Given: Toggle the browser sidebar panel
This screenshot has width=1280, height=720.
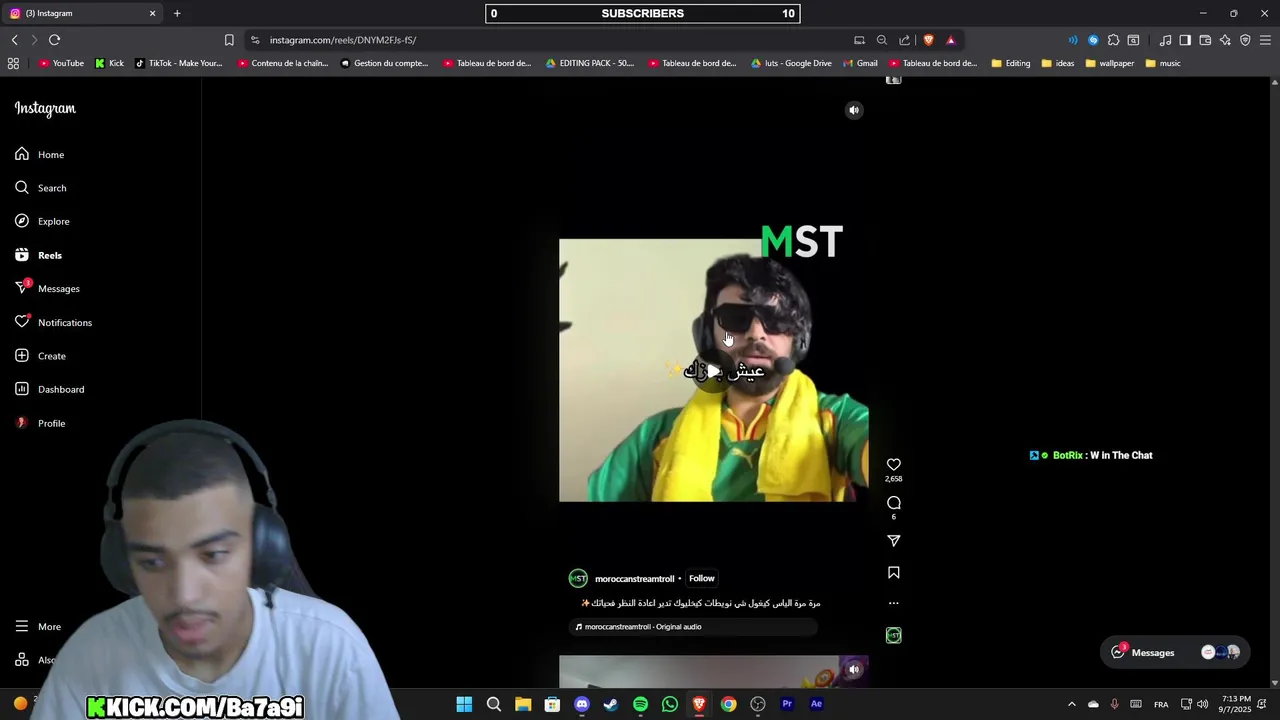Looking at the screenshot, I should (x=1185, y=40).
